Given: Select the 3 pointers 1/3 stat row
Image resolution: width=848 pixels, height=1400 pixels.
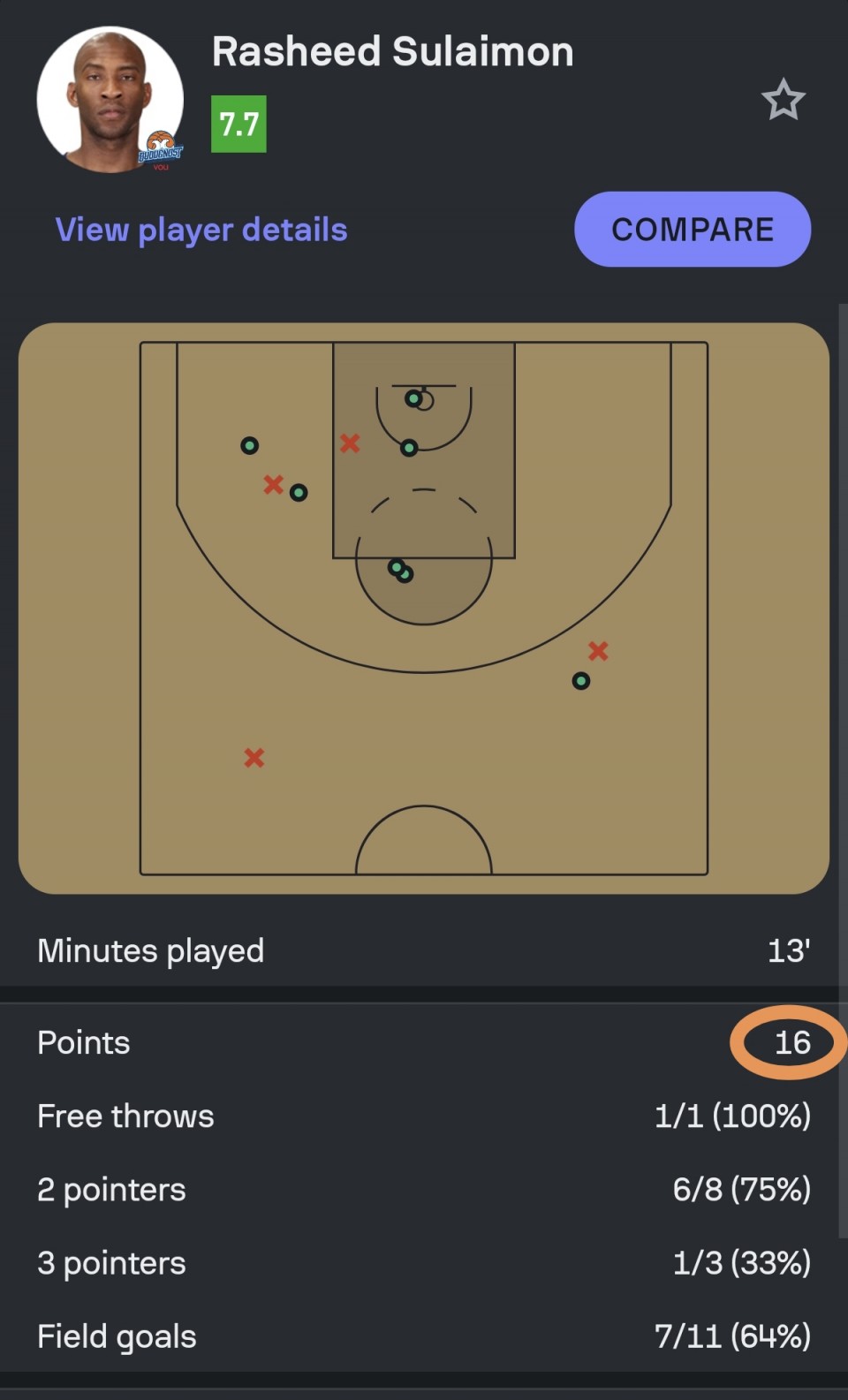Looking at the screenshot, I should (424, 1263).
